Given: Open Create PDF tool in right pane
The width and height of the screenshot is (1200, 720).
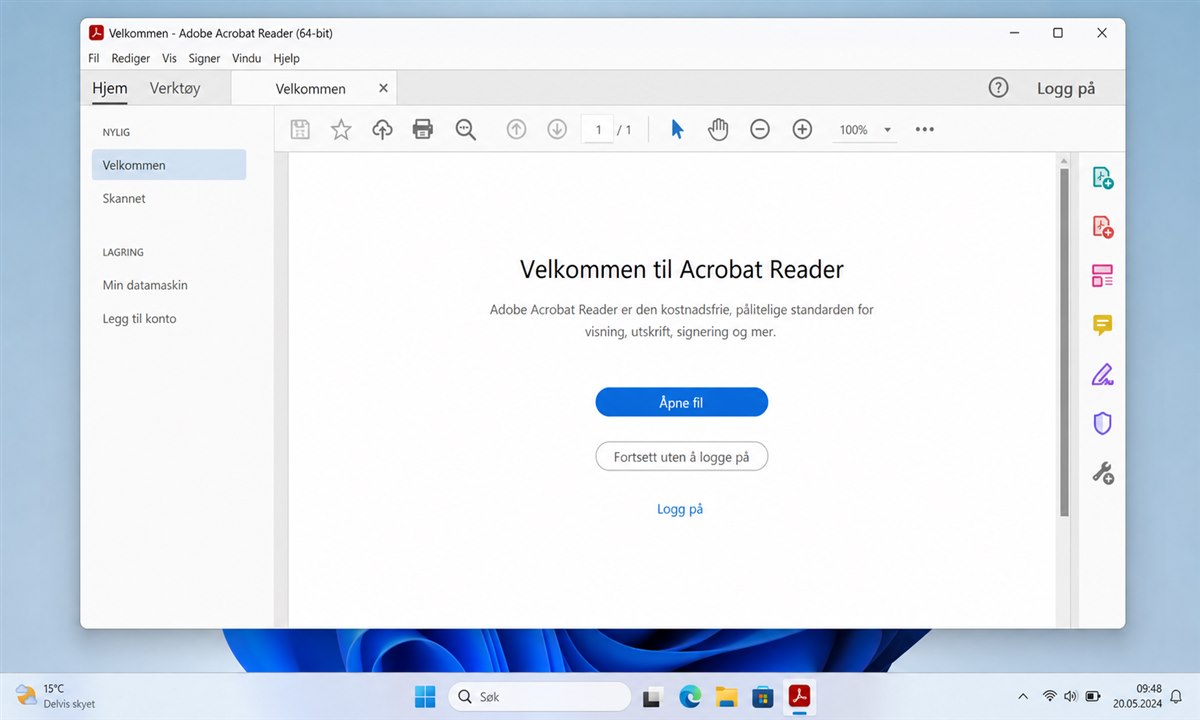Looking at the screenshot, I should tap(1103, 227).
